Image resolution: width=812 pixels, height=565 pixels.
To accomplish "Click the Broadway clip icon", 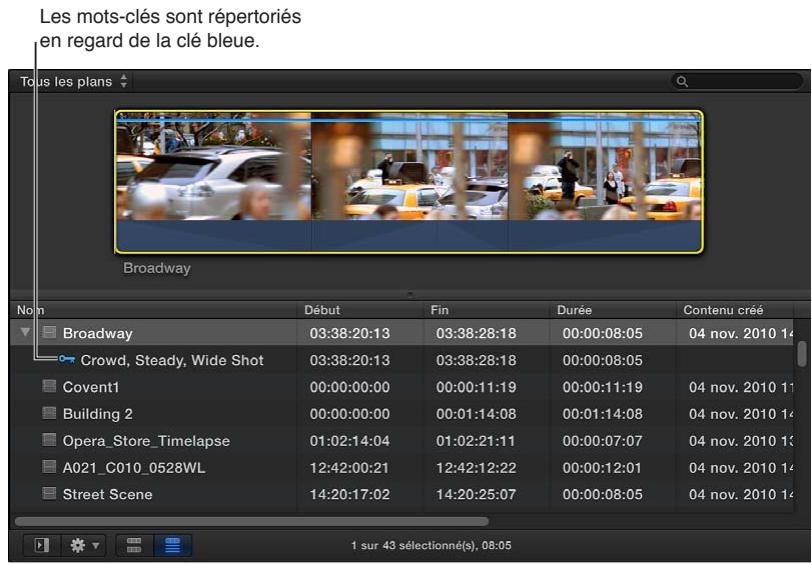I will point(49,332).
